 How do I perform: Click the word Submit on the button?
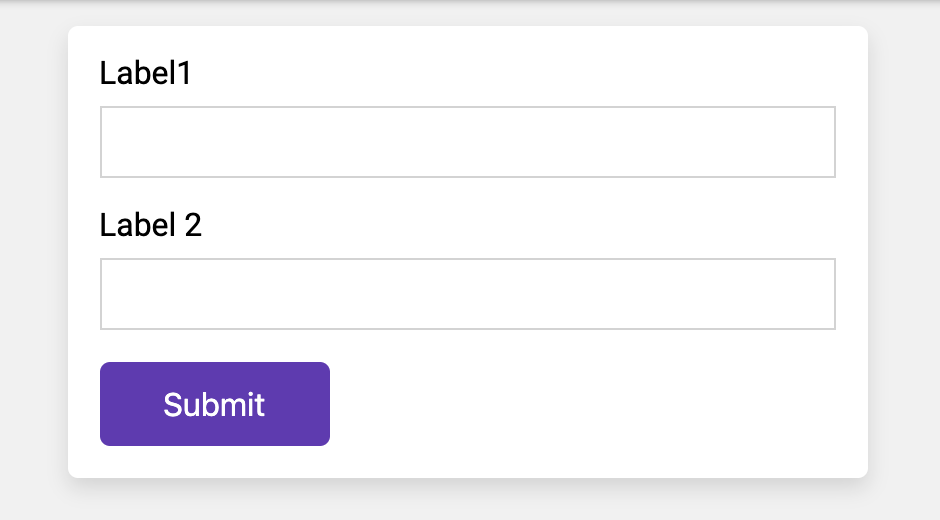coord(214,405)
